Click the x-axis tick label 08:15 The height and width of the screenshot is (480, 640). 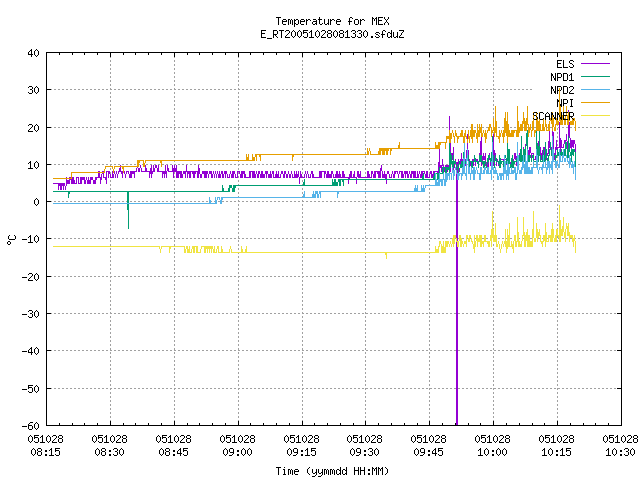point(46,452)
